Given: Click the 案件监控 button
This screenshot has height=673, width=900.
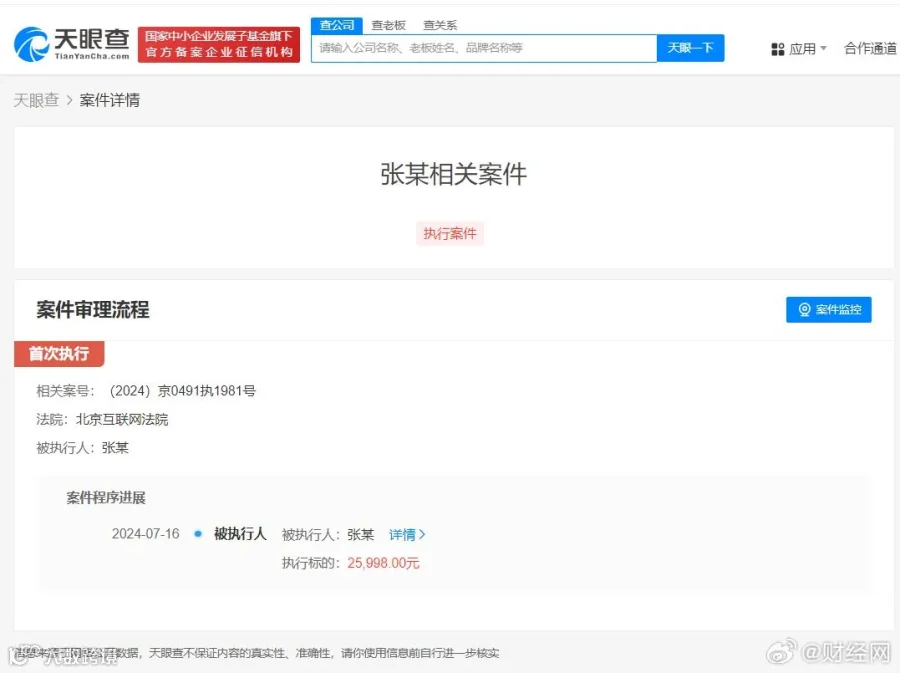Looking at the screenshot, I should (x=829, y=310).
